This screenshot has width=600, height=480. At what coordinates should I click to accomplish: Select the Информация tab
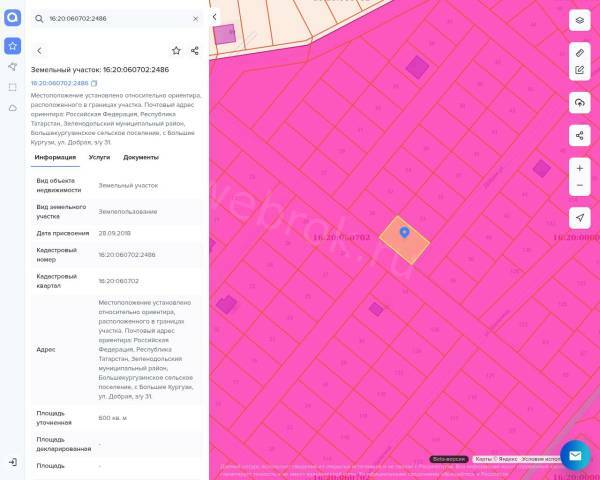pos(55,157)
